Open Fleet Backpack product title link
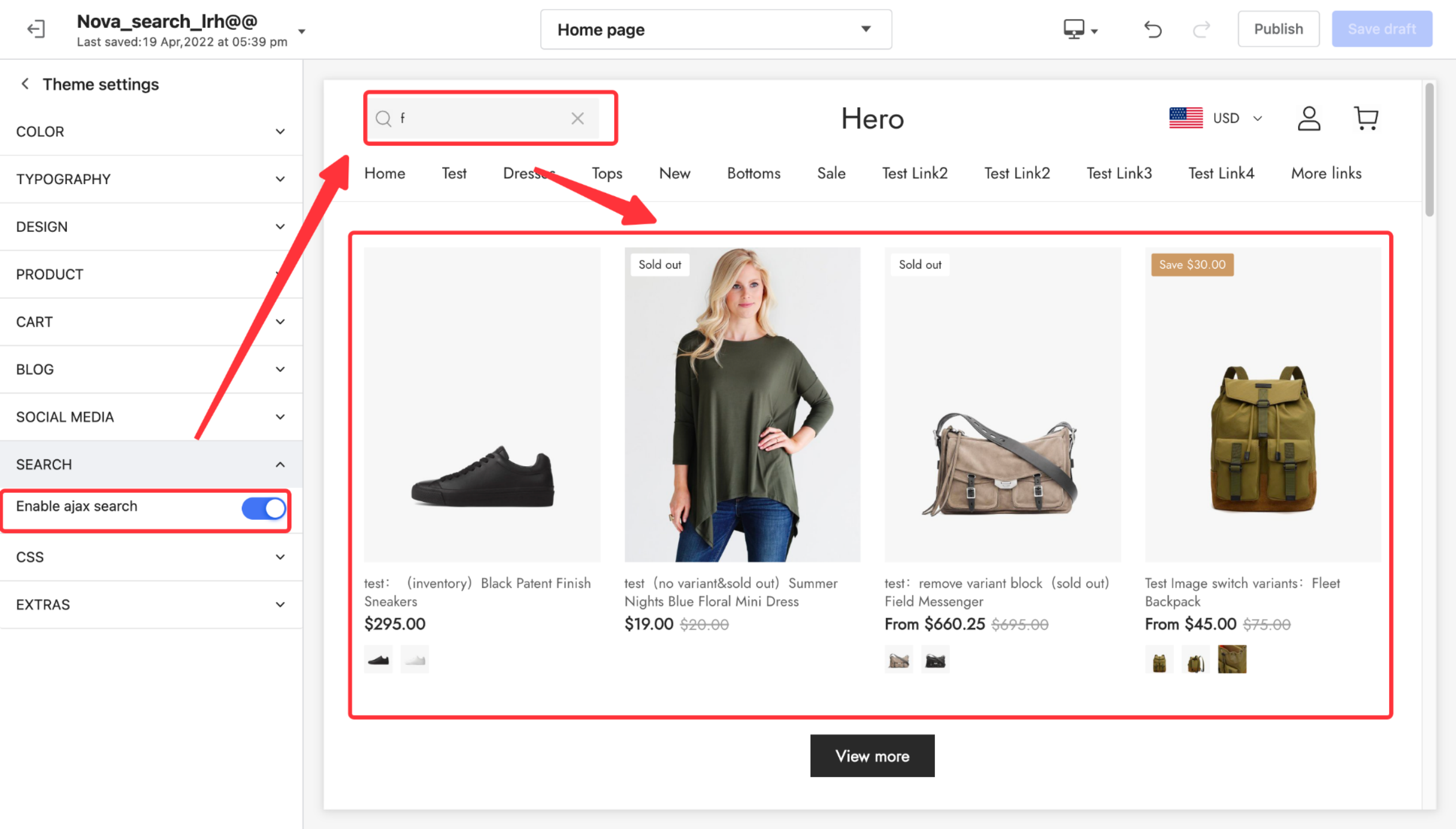This screenshot has width=1456, height=829. click(1242, 592)
